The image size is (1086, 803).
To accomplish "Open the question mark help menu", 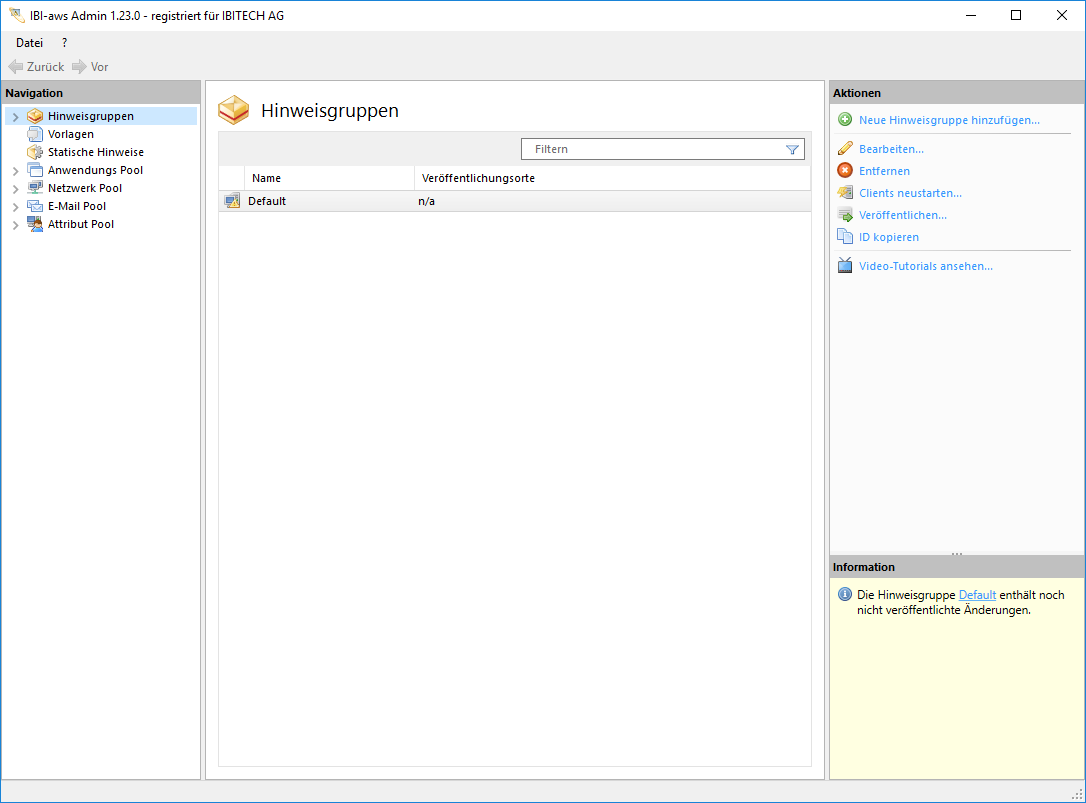I will pos(65,43).
